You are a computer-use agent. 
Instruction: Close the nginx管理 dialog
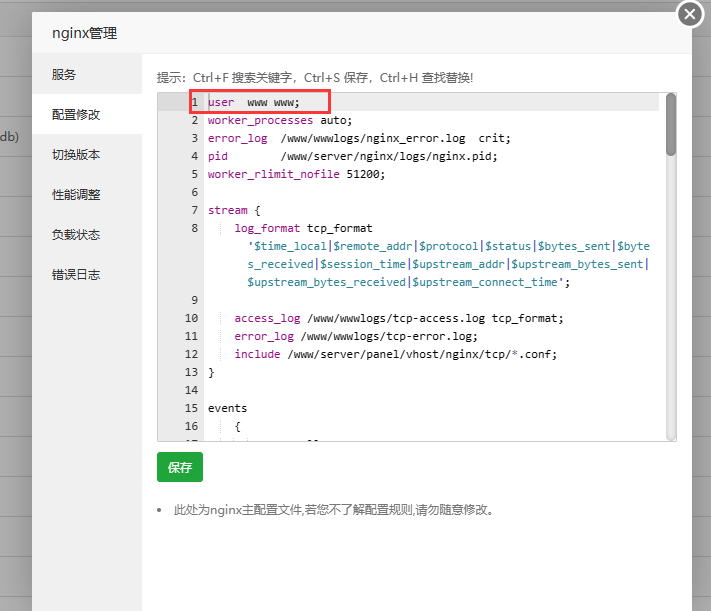tap(691, 15)
